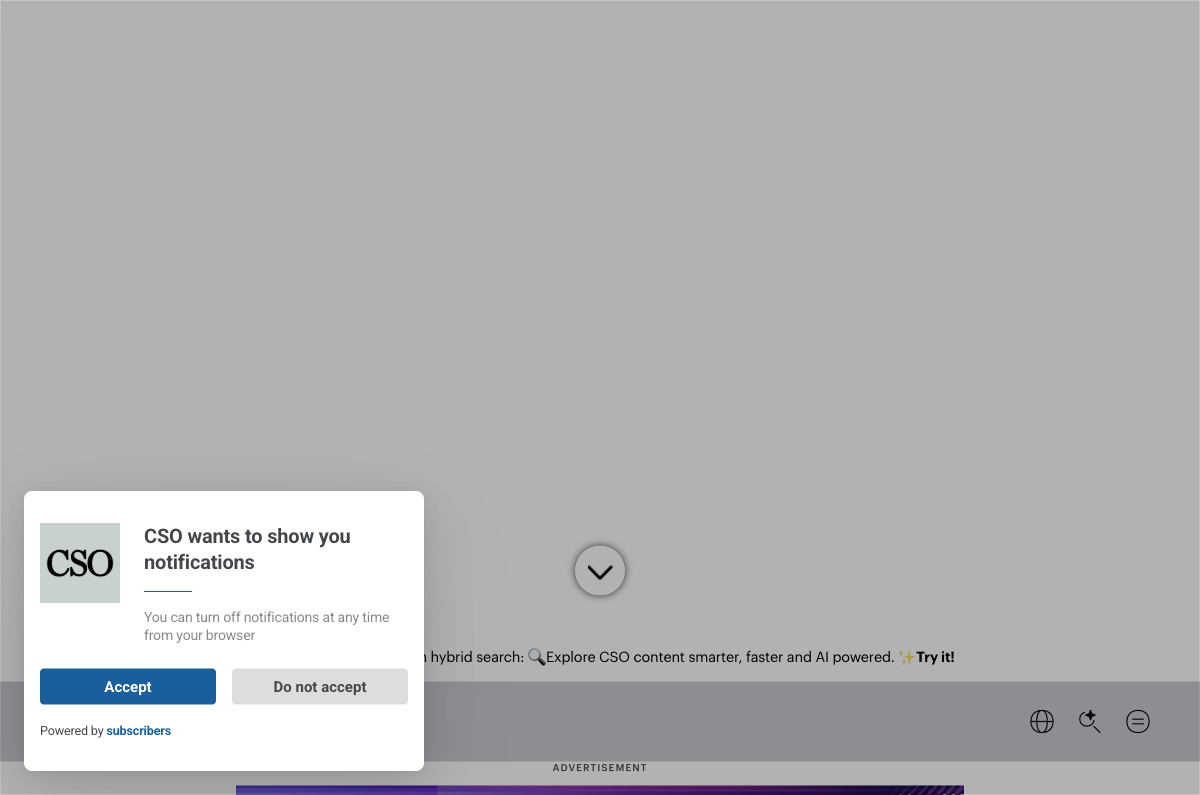This screenshot has width=1200, height=795.
Task: Click the circular down-chevron scroll button
Action: click(600, 571)
